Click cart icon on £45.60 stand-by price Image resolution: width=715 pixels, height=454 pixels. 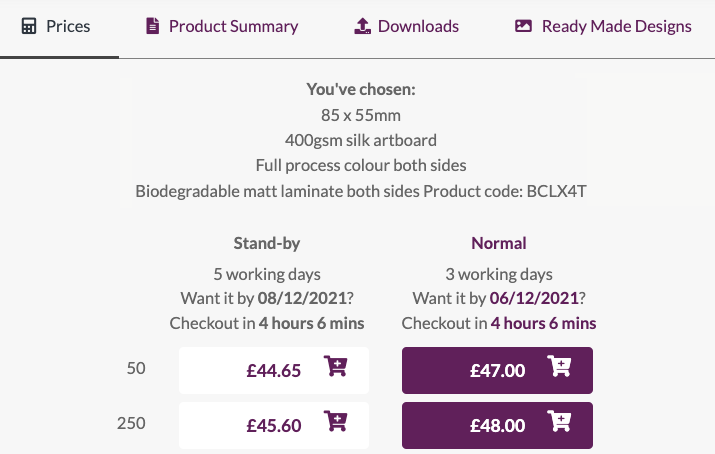coord(336,421)
